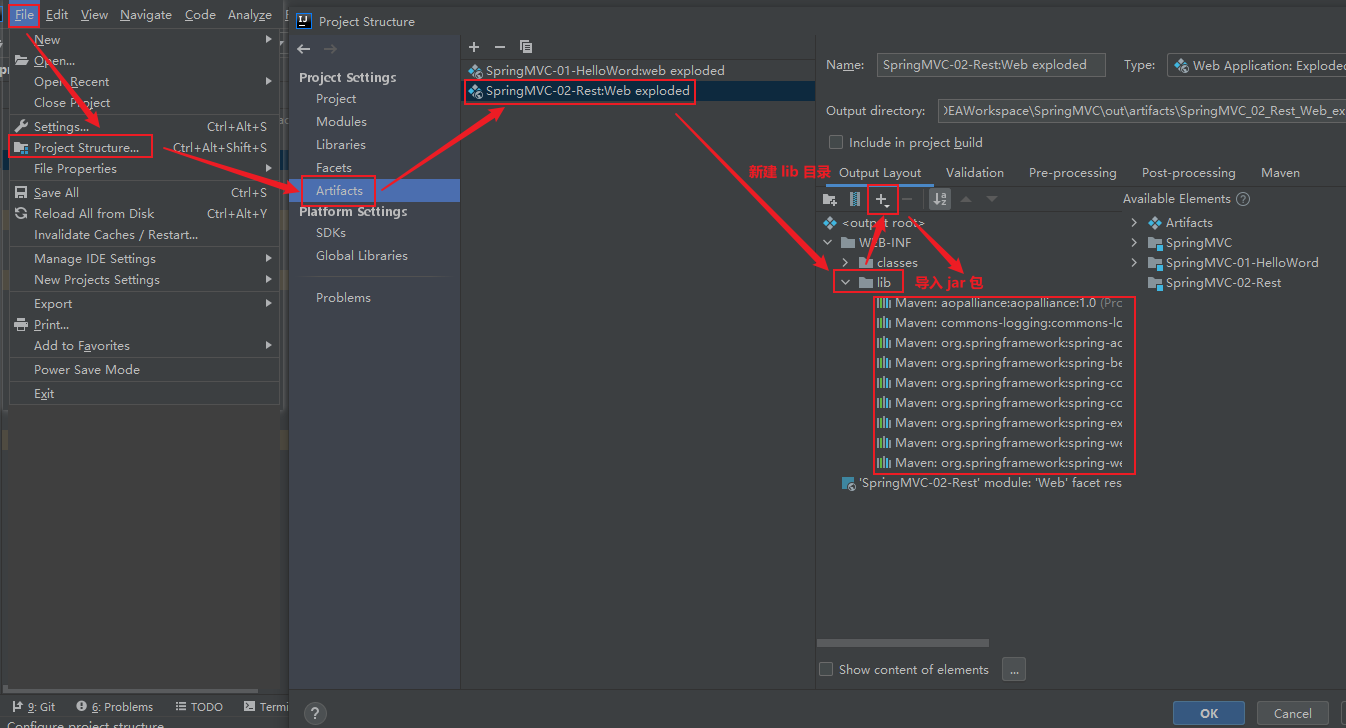This screenshot has width=1346, height=728.
Task: Click the back navigation arrow in Project Structure
Action: [x=304, y=49]
